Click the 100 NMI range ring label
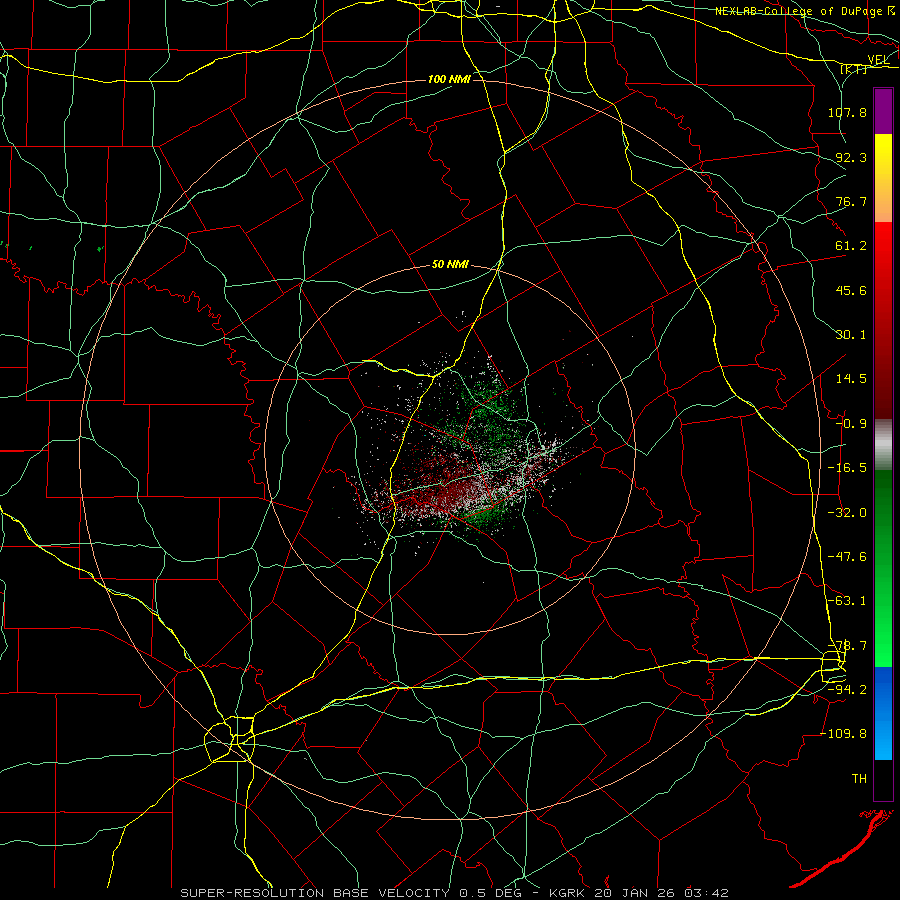The image size is (900, 900). coord(449,79)
